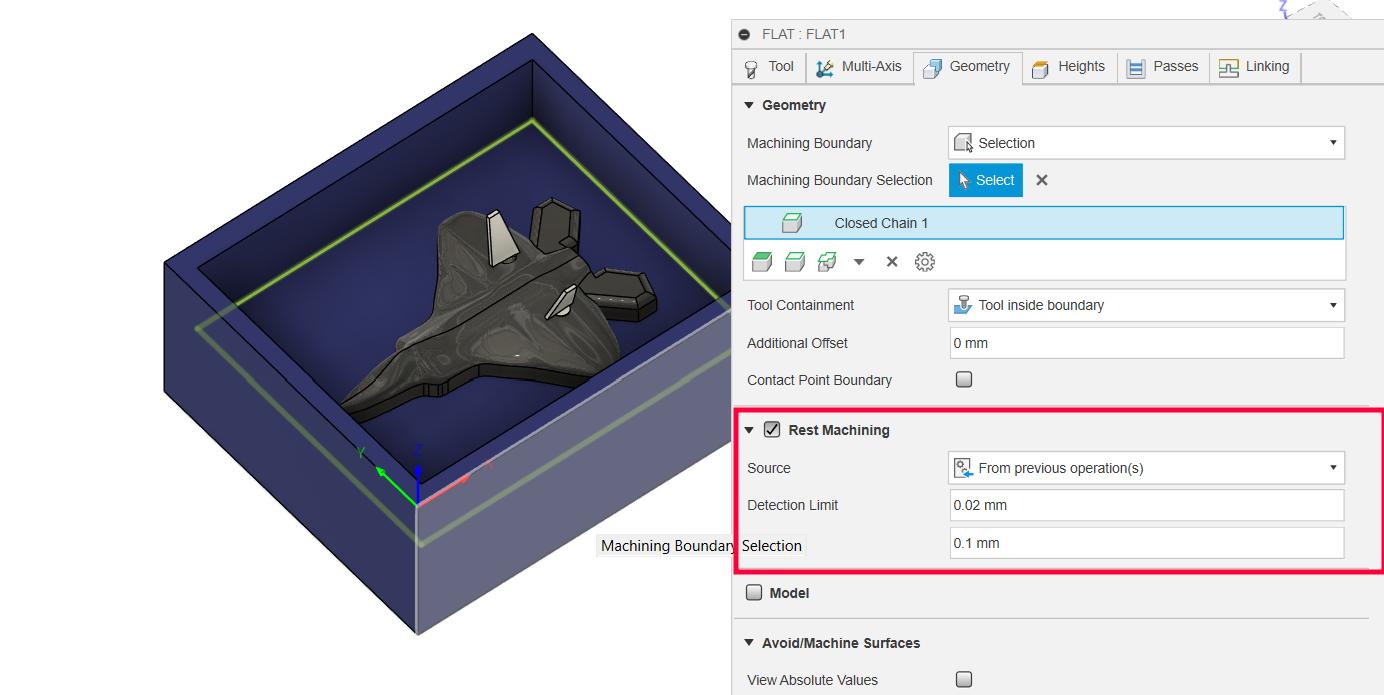
Task: Open the Tool Containment dropdown
Action: (1146, 305)
